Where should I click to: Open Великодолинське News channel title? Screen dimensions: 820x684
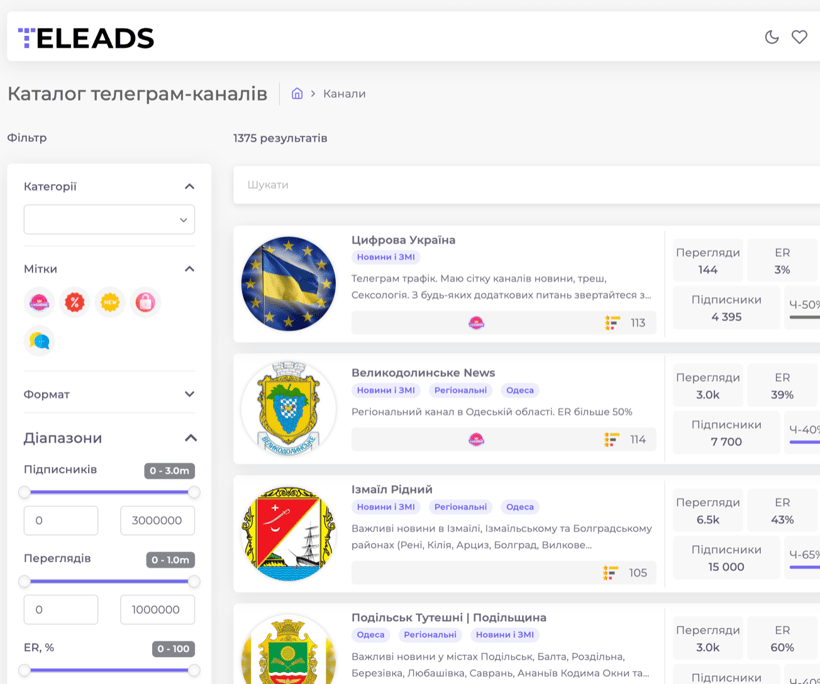click(423, 372)
